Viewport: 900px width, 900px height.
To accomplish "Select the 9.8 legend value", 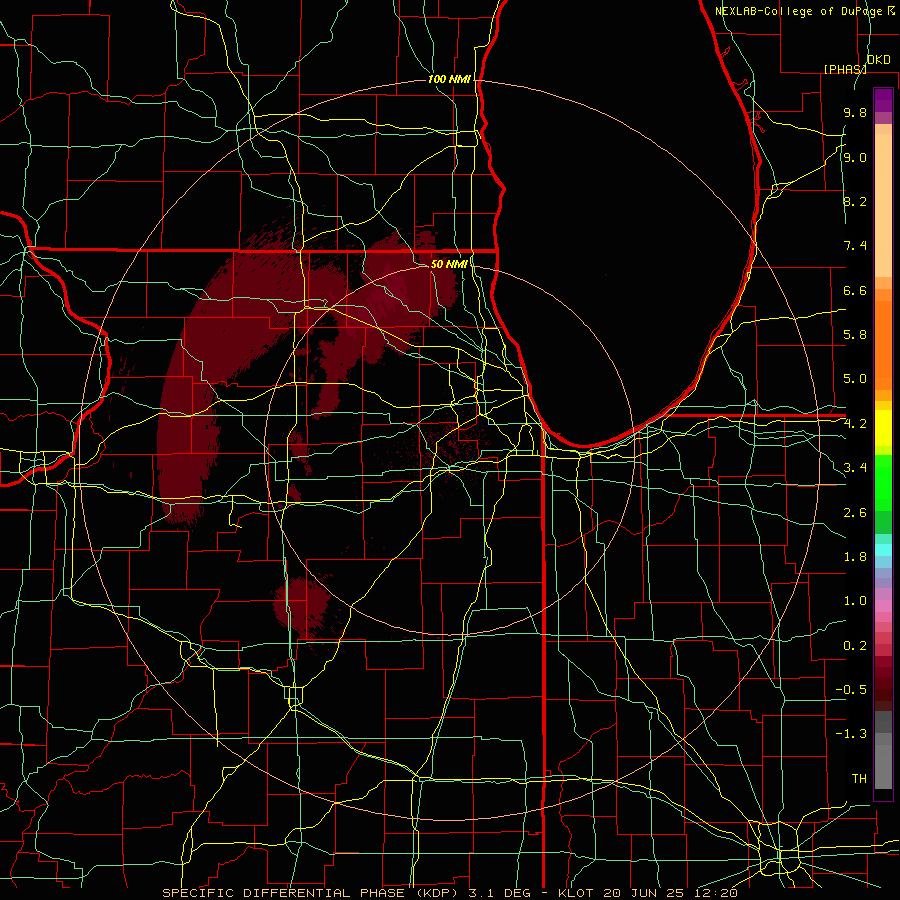I will pyautogui.click(x=855, y=112).
